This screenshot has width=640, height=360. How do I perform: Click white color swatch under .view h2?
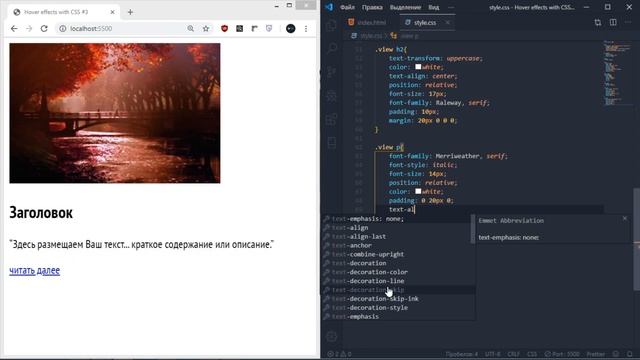point(418,67)
